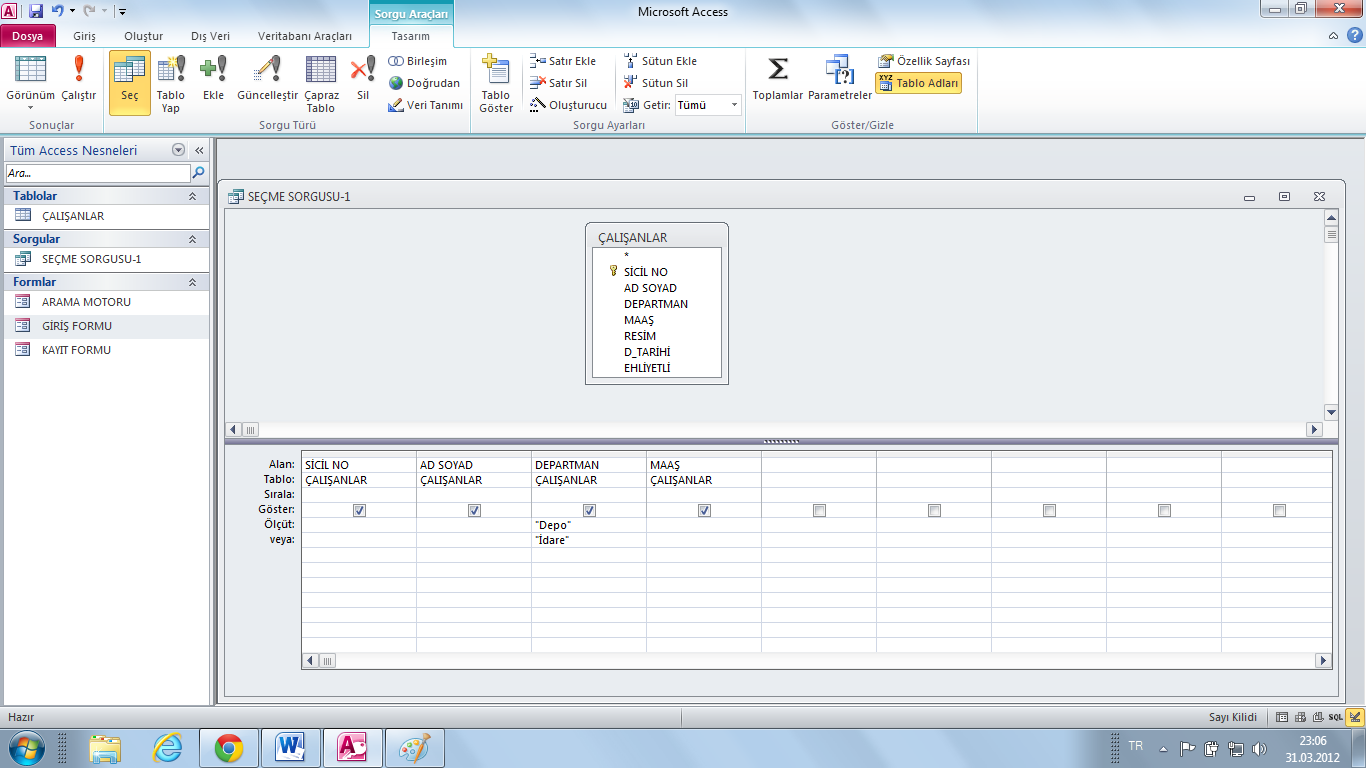Open the Getir Tümü dropdown
The image size is (1366, 768).
(x=734, y=105)
